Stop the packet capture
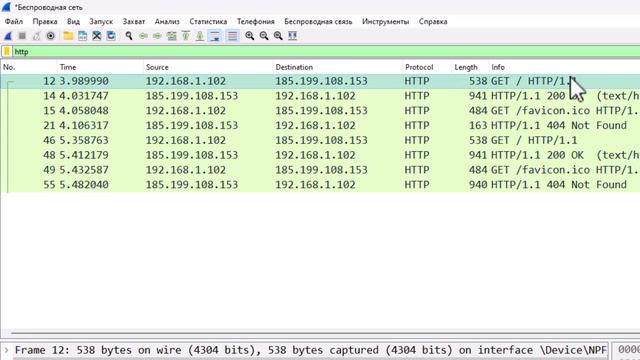This screenshot has height=360, width=640. 22,36
